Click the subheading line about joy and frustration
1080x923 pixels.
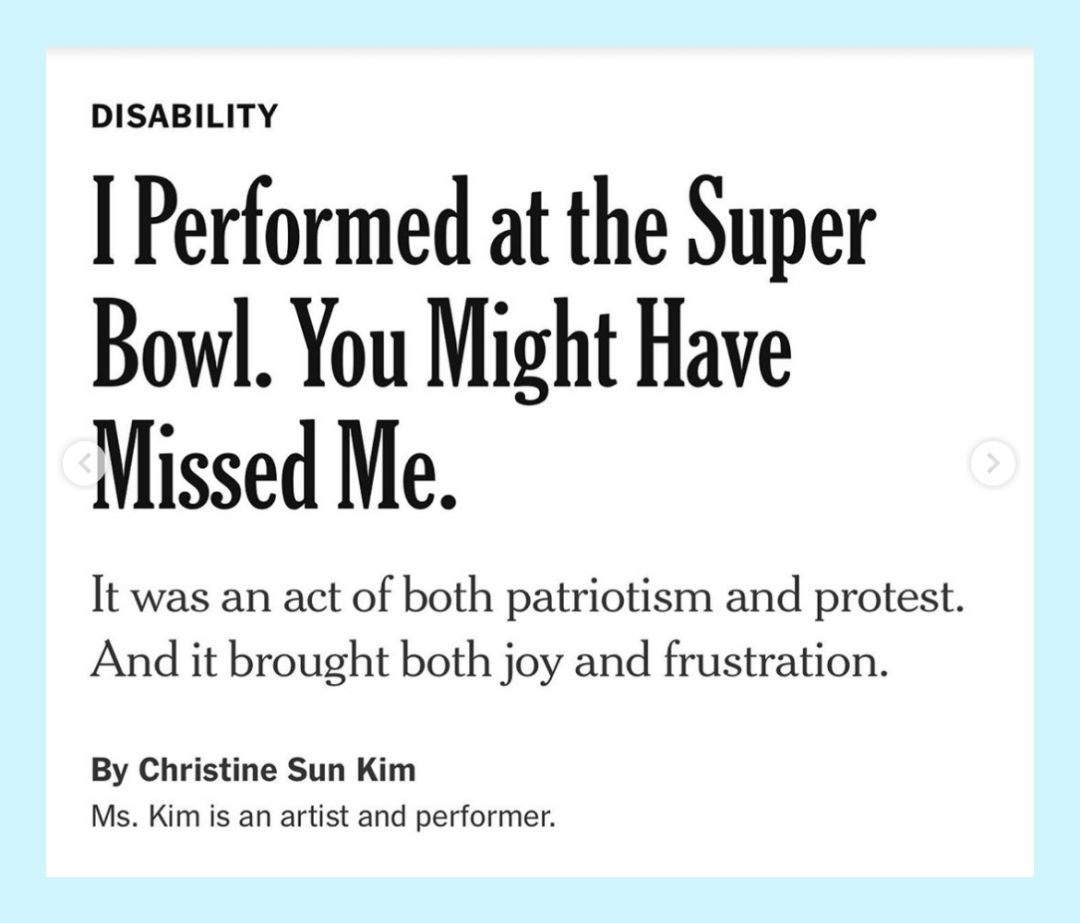click(x=489, y=661)
